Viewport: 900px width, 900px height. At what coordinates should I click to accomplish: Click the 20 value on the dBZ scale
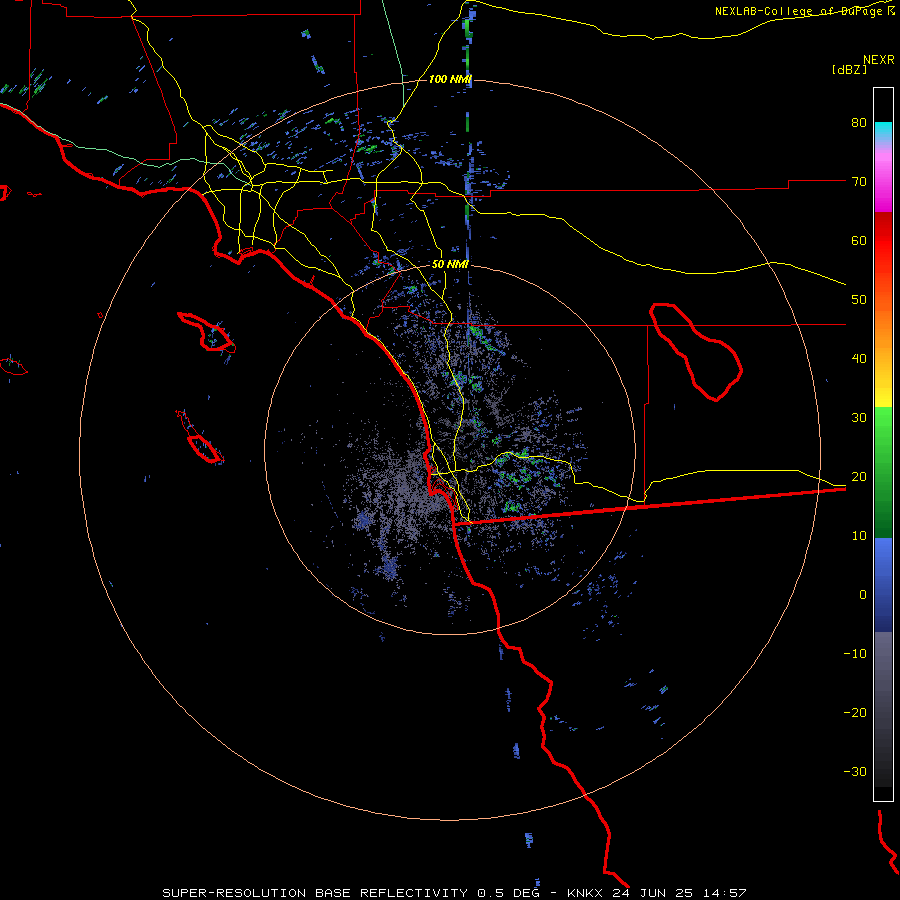[x=859, y=476]
